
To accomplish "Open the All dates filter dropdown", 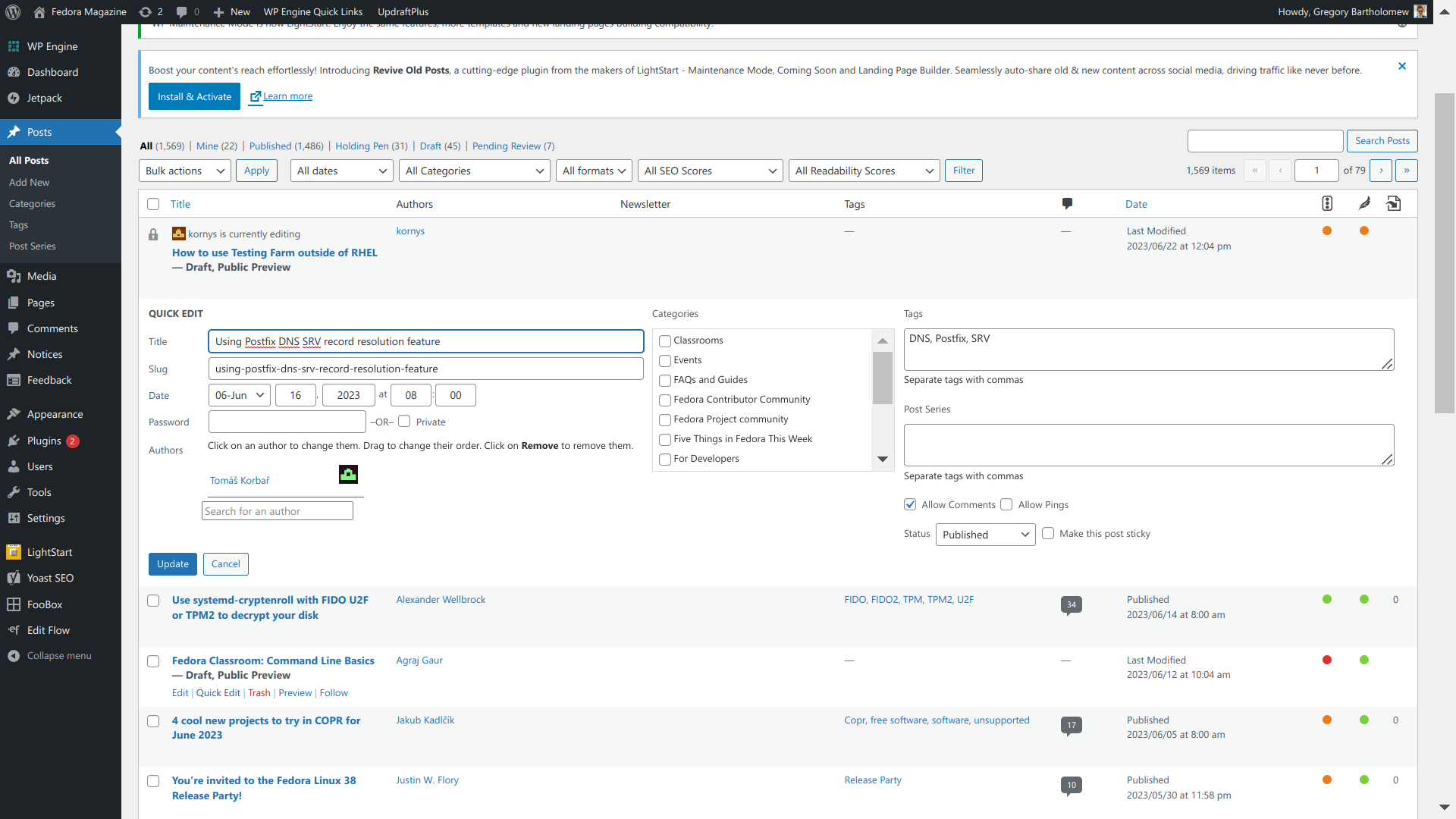I will [x=341, y=171].
